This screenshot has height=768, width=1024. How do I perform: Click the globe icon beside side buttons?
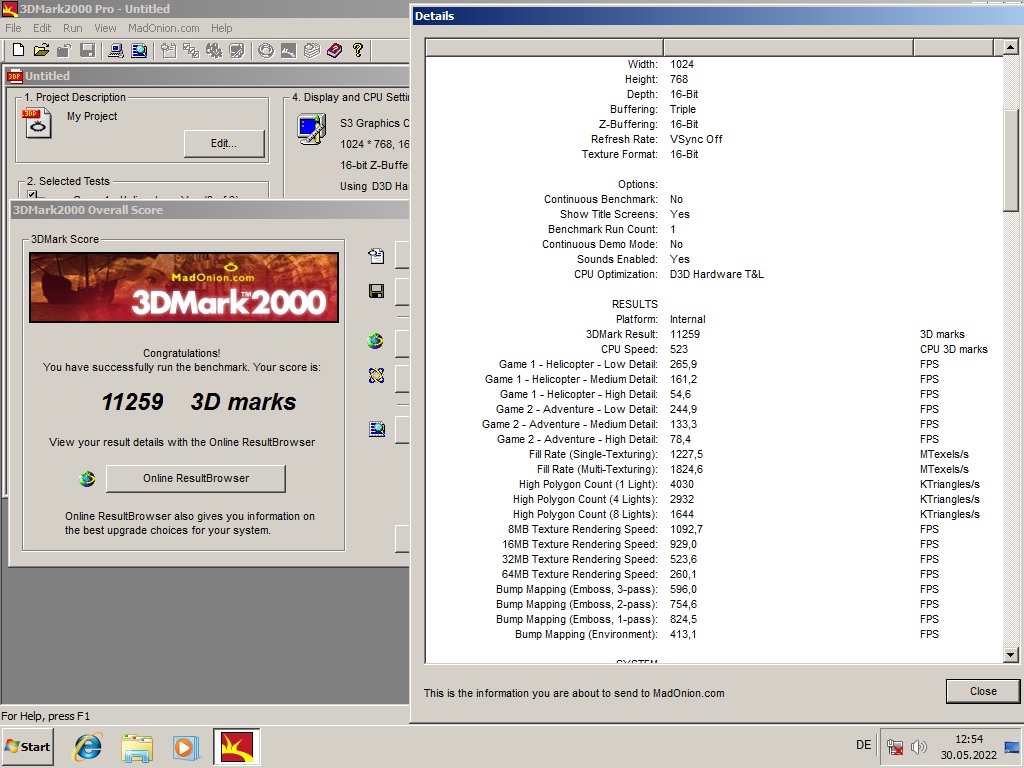coord(376,340)
